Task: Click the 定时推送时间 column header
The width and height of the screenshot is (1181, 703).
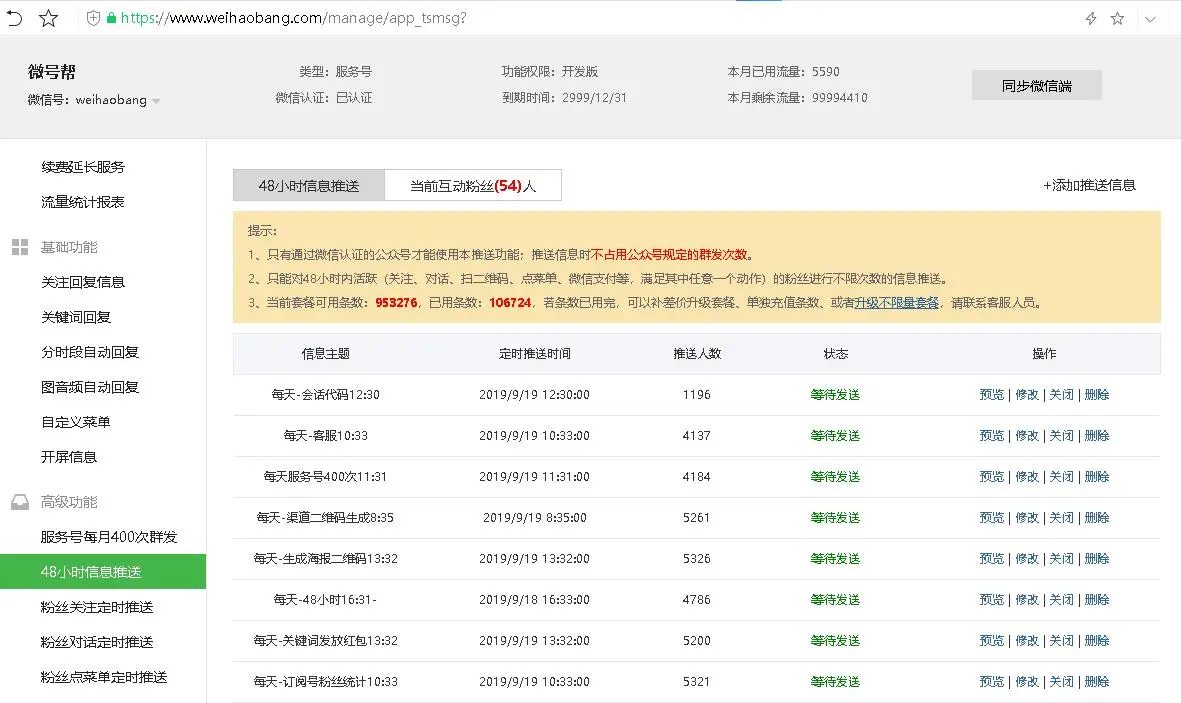Action: [535, 353]
